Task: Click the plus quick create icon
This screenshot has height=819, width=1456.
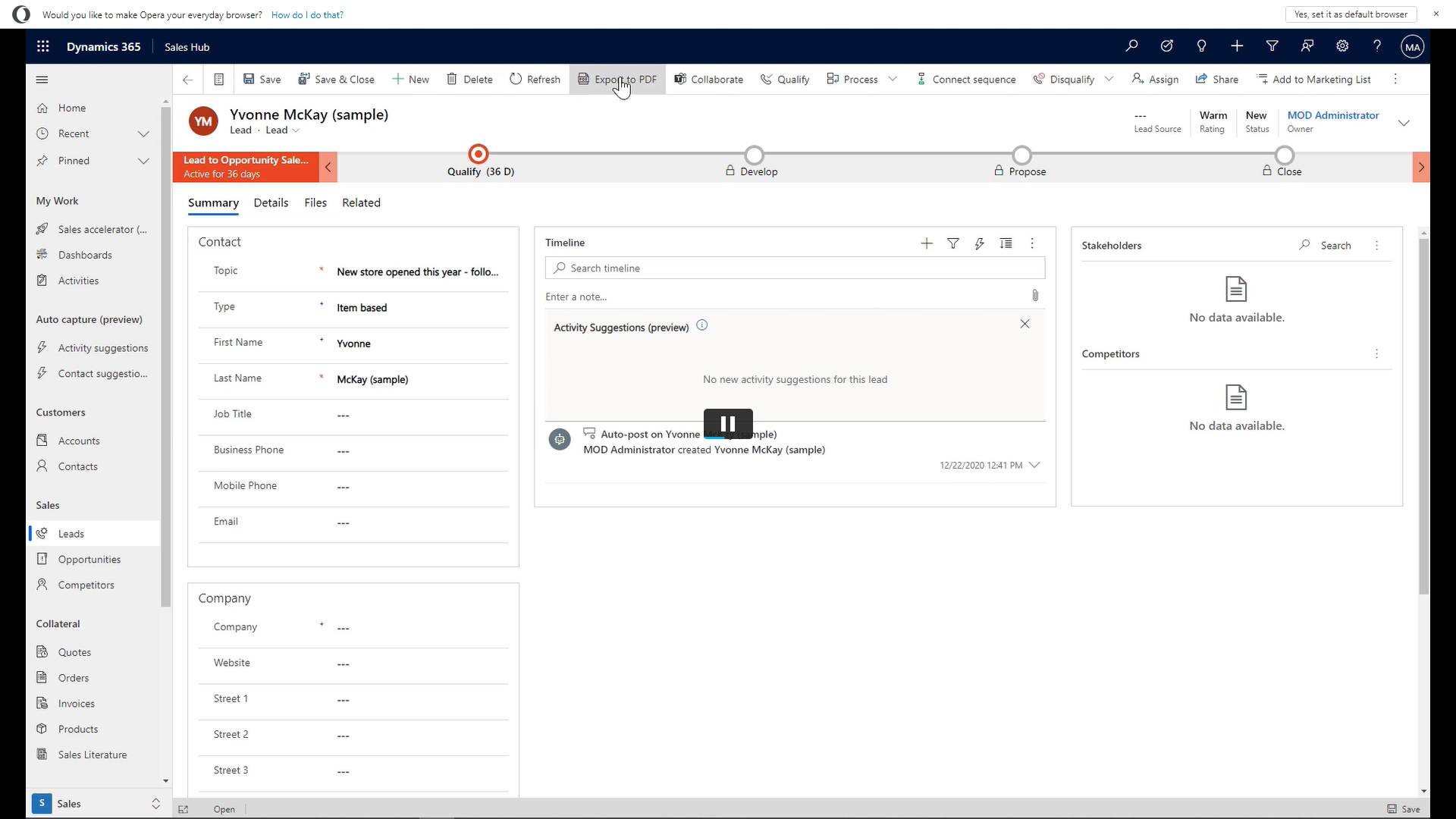Action: point(1237,46)
